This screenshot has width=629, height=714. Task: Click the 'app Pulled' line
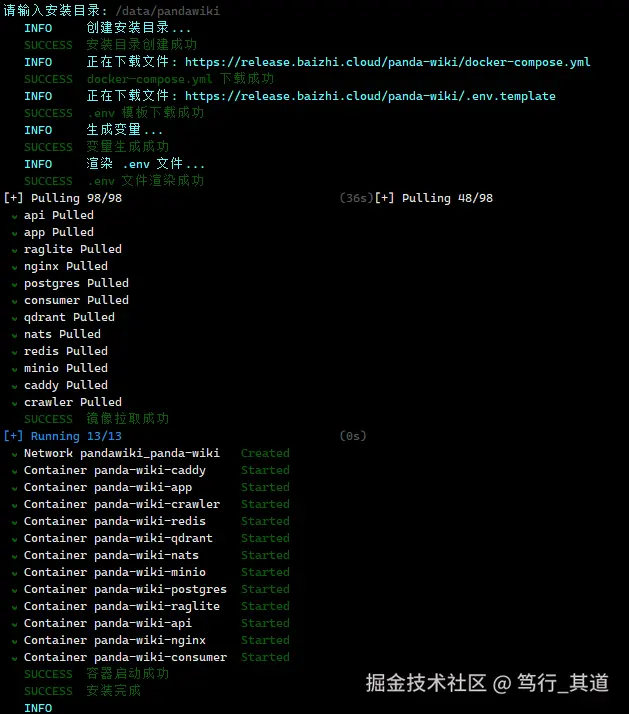click(x=59, y=232)
